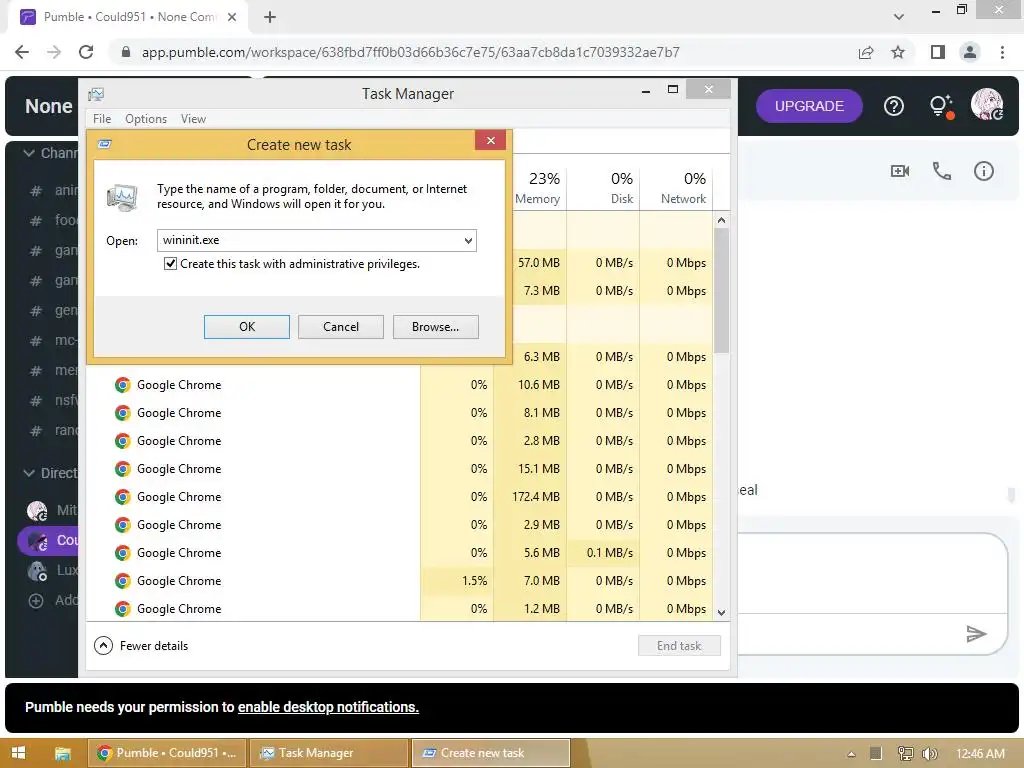Click Chrome address bar URL
The width and height of the screenshot is (1024, 768).
(411, 52)
